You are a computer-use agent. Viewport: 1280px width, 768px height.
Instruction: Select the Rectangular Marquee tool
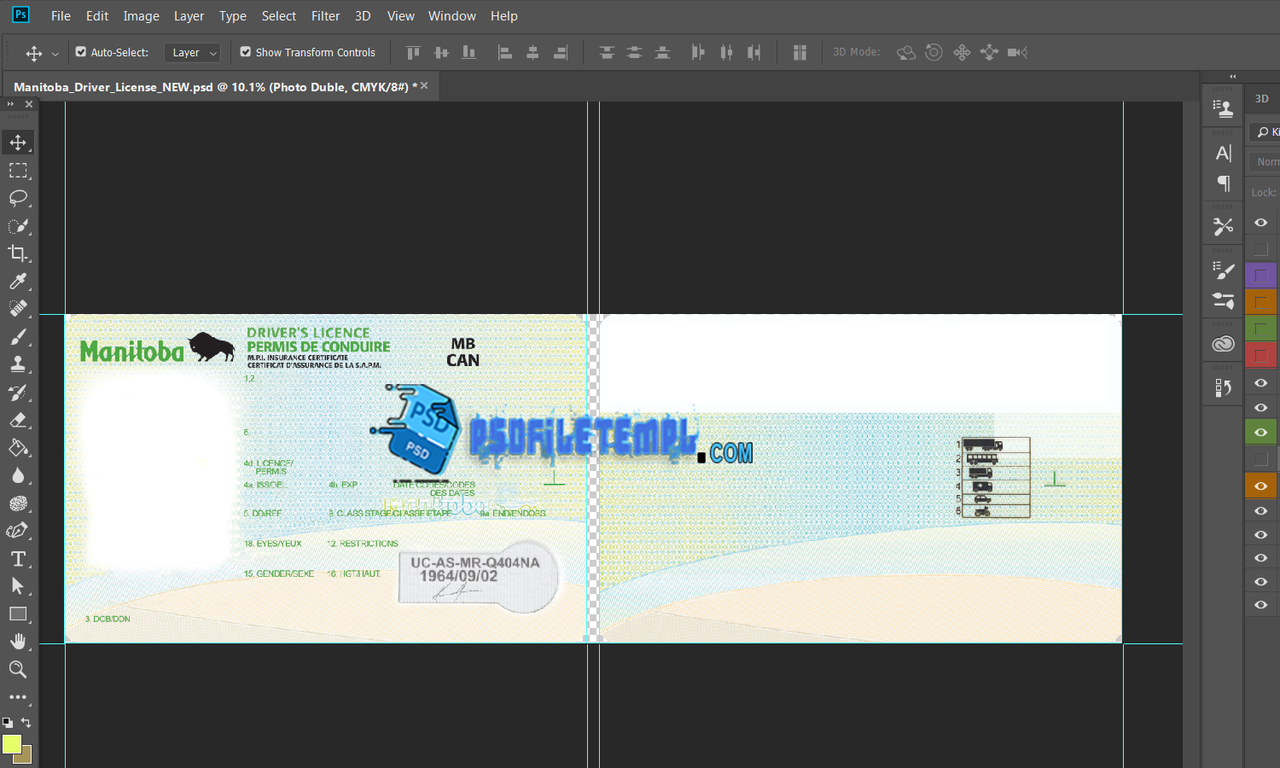(x=18, y=170)
